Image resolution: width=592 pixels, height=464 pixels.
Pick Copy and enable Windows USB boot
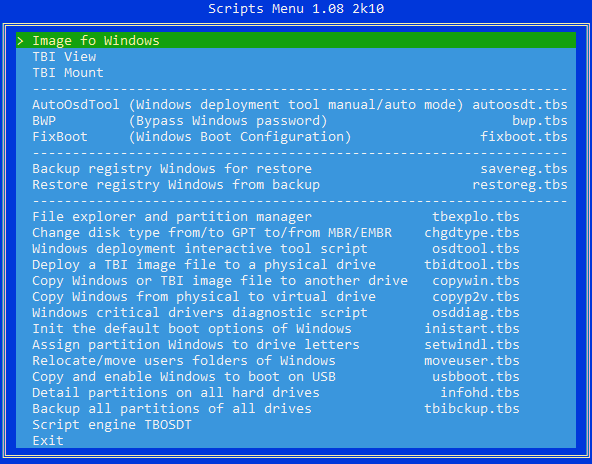296,377
